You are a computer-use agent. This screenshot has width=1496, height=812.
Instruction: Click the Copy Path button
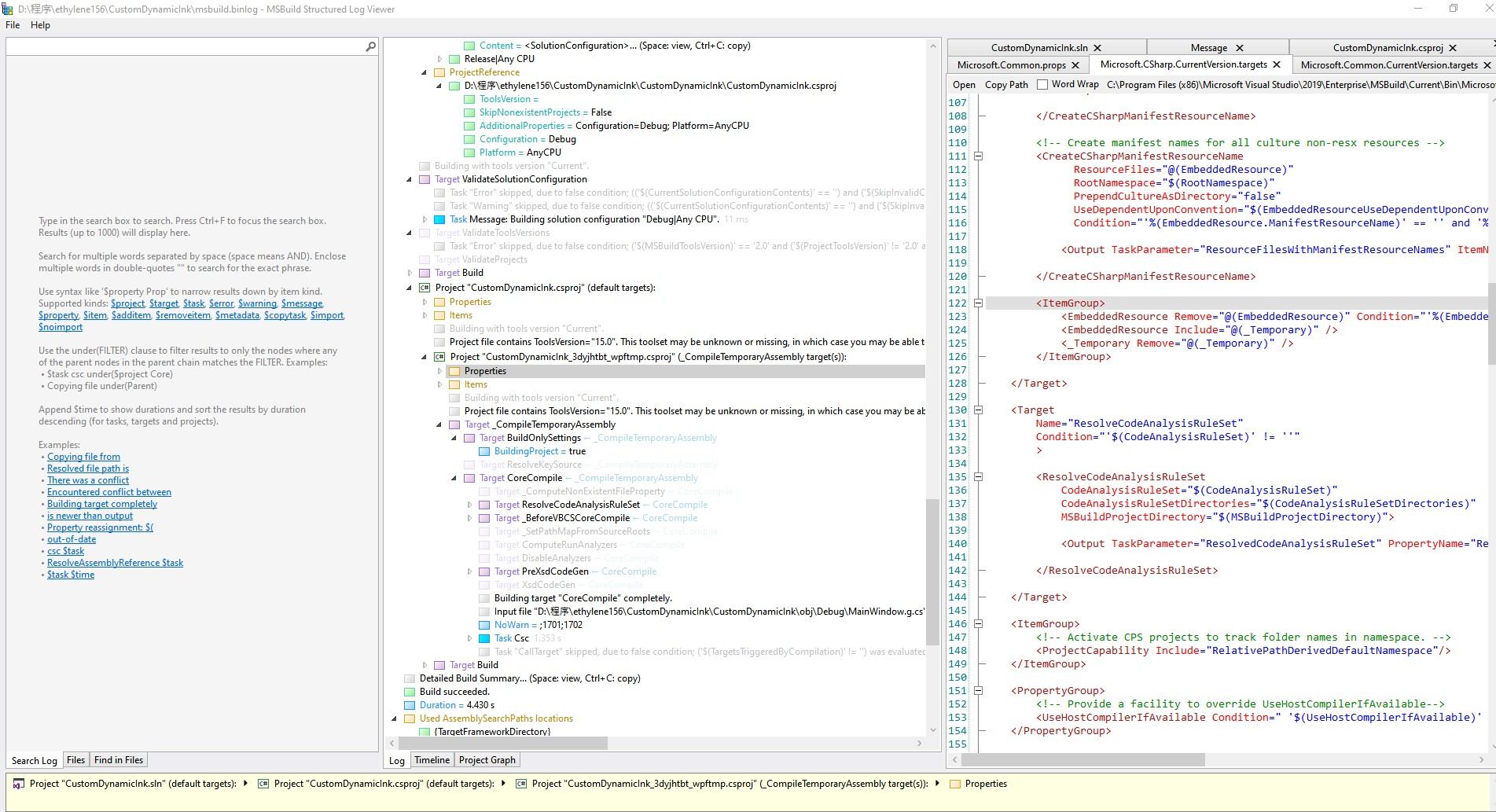point(1005,85)
